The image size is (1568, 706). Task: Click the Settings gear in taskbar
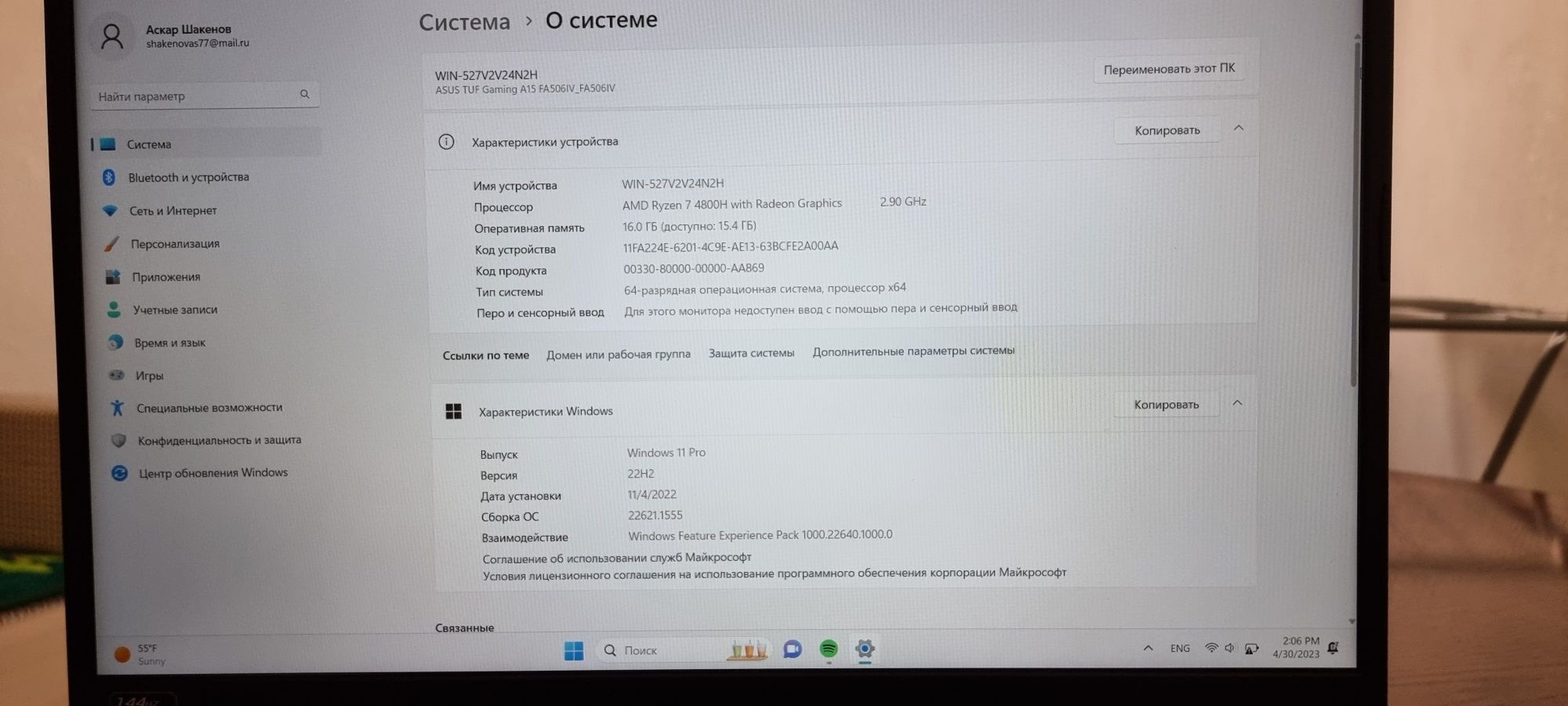pyautogui.click(x=865, y=649)
